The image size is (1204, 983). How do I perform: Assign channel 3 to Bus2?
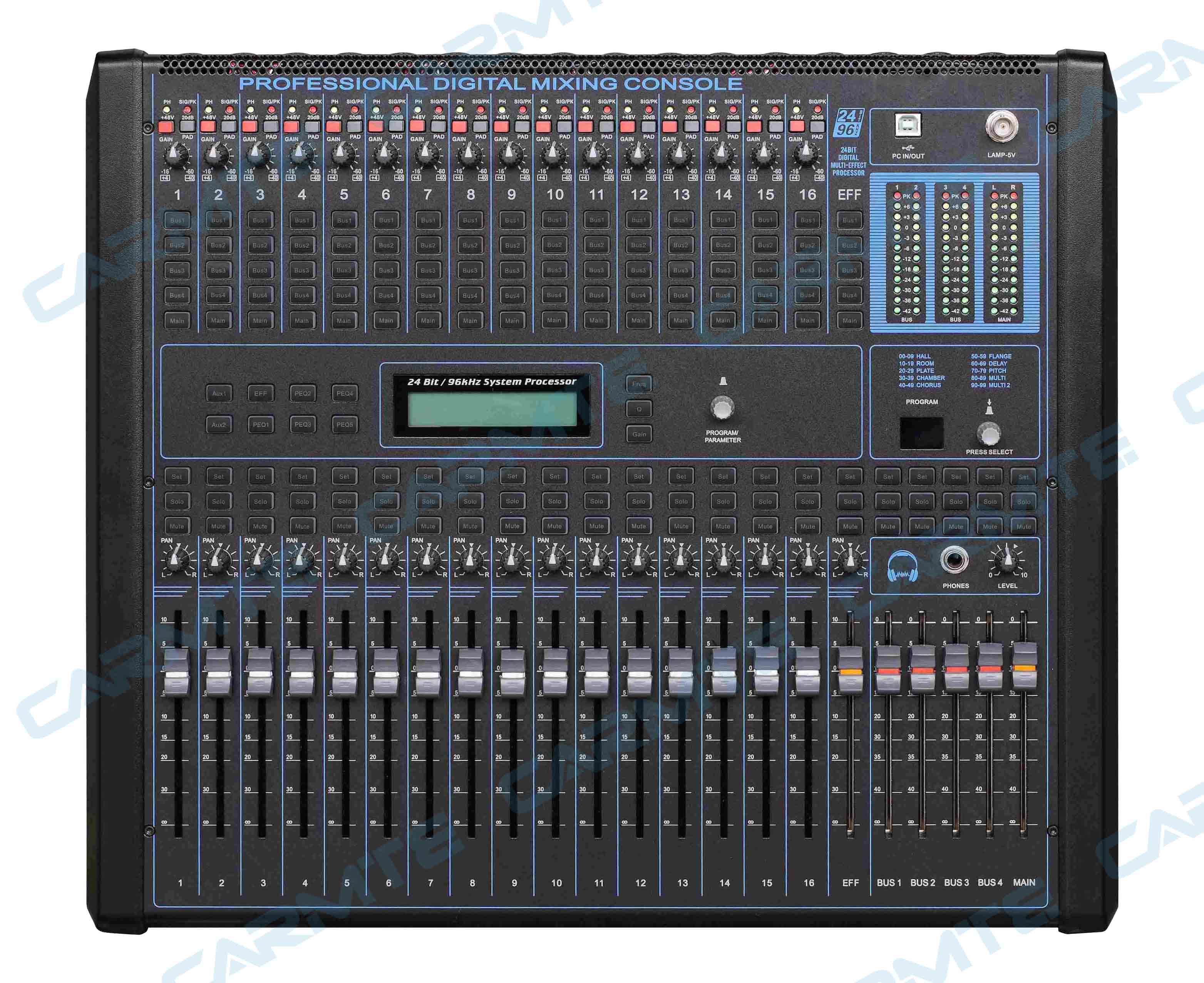point(260,245)
